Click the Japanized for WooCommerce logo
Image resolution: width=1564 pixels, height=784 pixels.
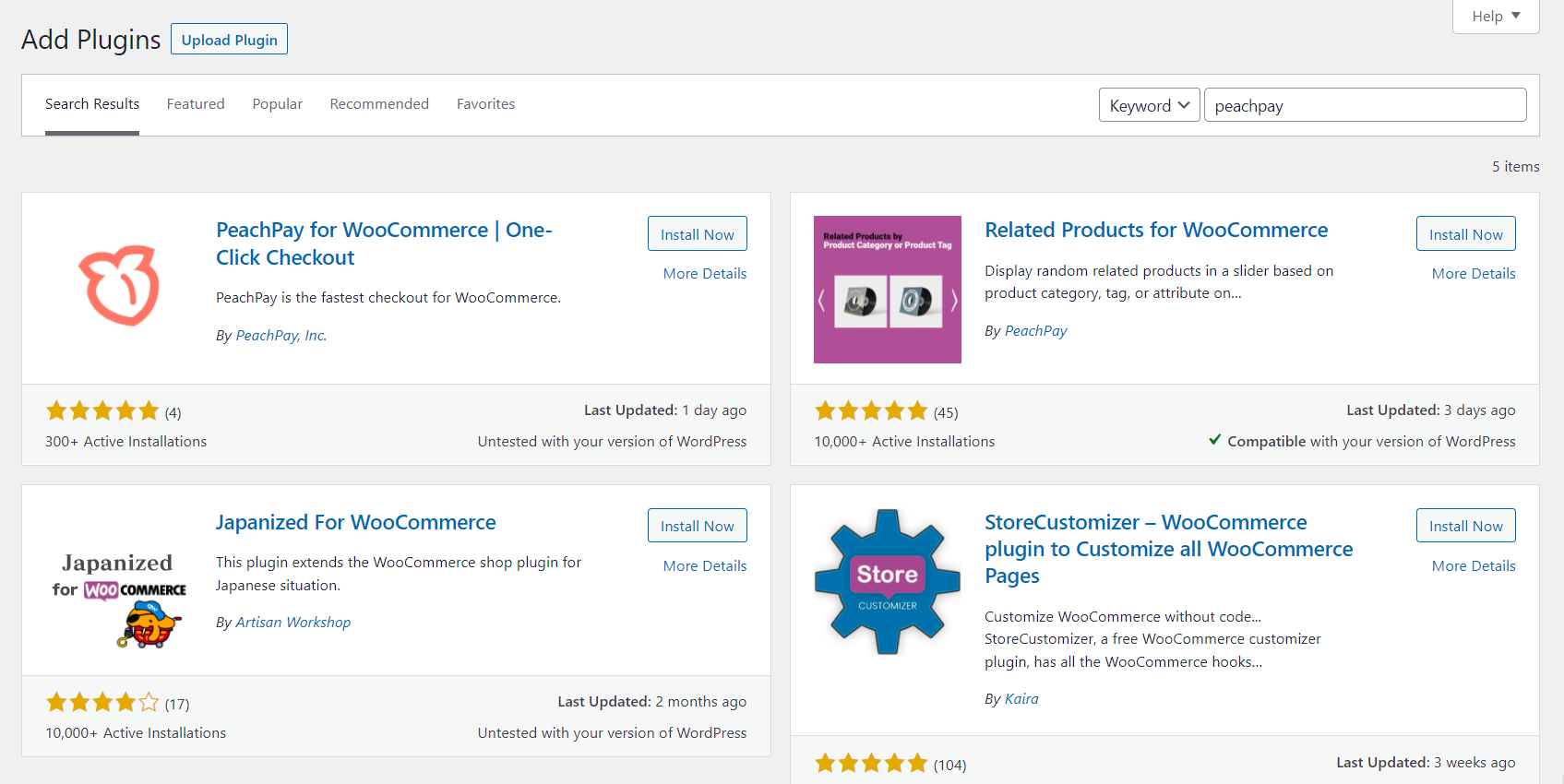(119, 600)
